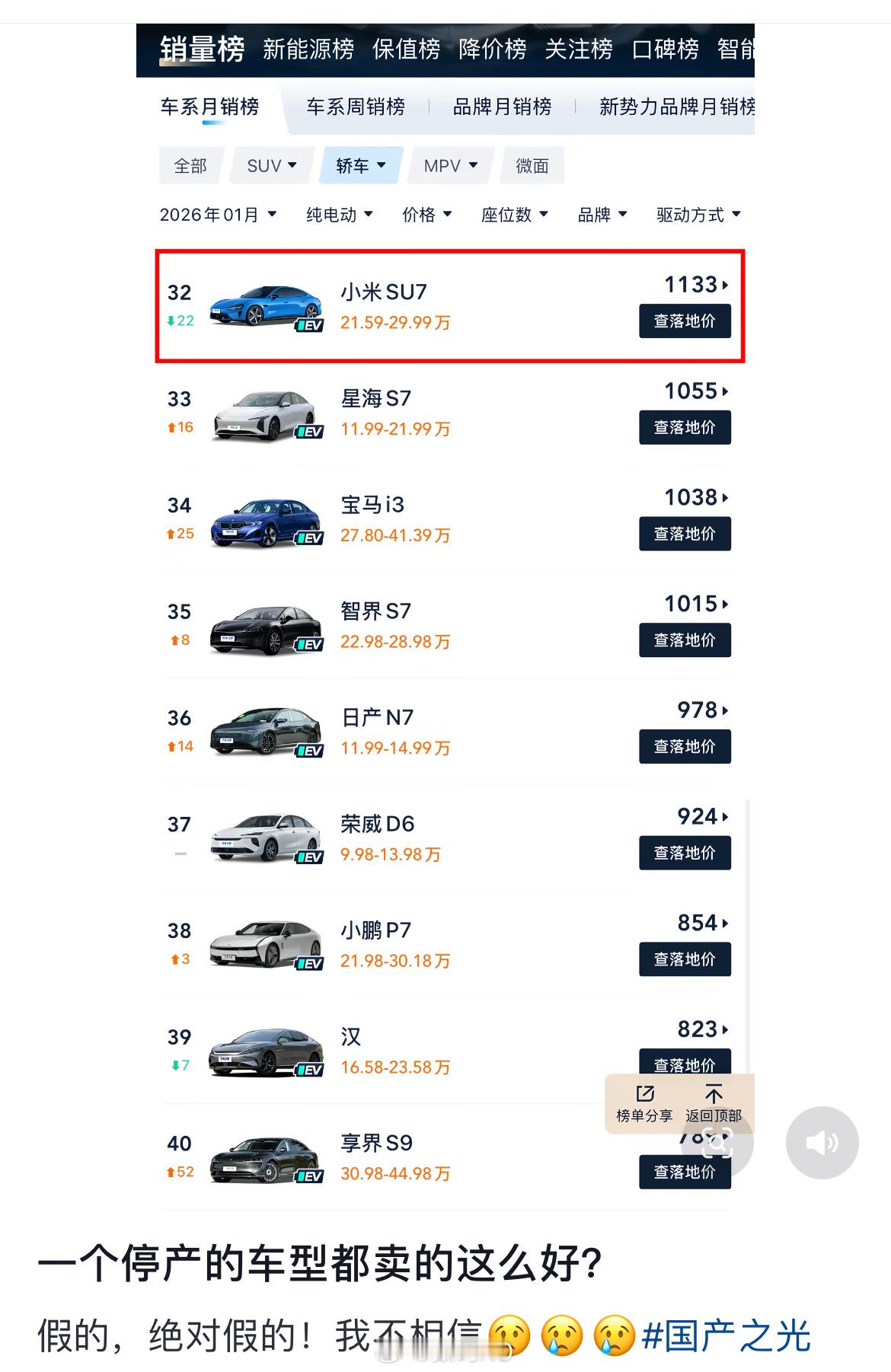Switch to the 新能源榜 ranking tab
Viewport: 891px width, 1372px height.
tap(308, 49)
